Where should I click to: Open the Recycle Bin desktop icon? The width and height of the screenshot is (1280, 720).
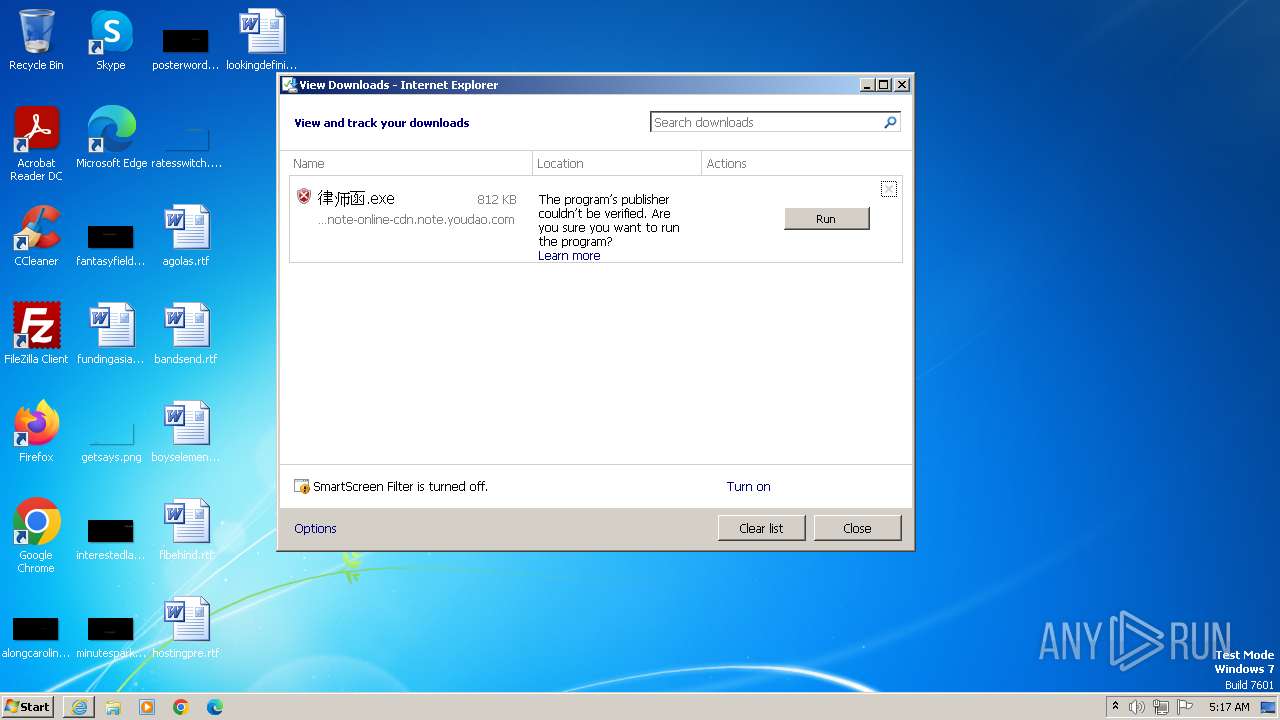[36, 40]
